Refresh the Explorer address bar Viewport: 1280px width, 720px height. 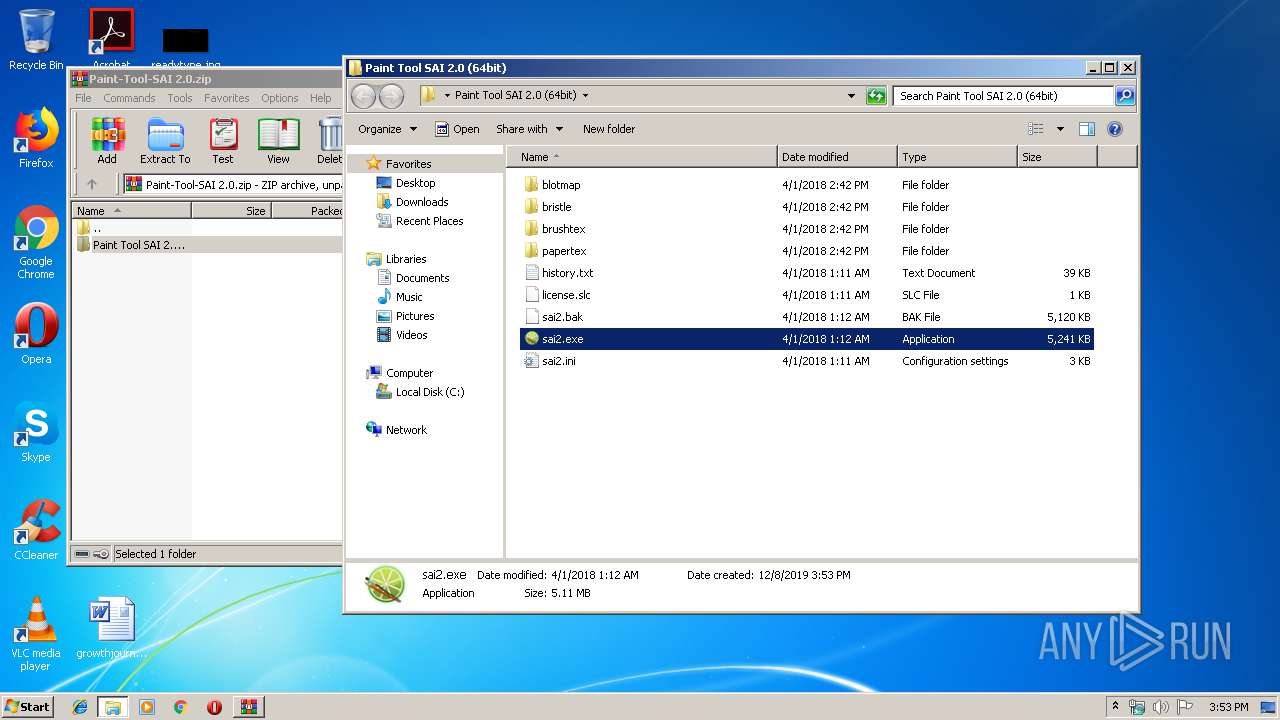[876, 96]
